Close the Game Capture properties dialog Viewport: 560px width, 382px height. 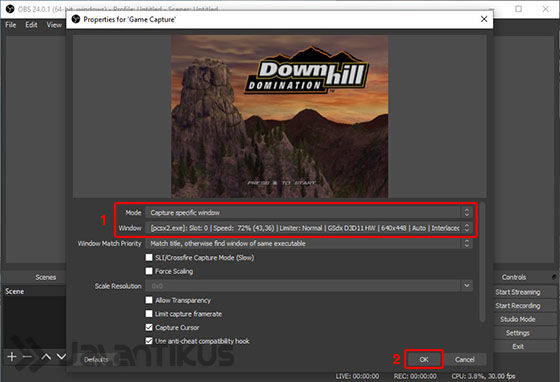tap(484, 19)
